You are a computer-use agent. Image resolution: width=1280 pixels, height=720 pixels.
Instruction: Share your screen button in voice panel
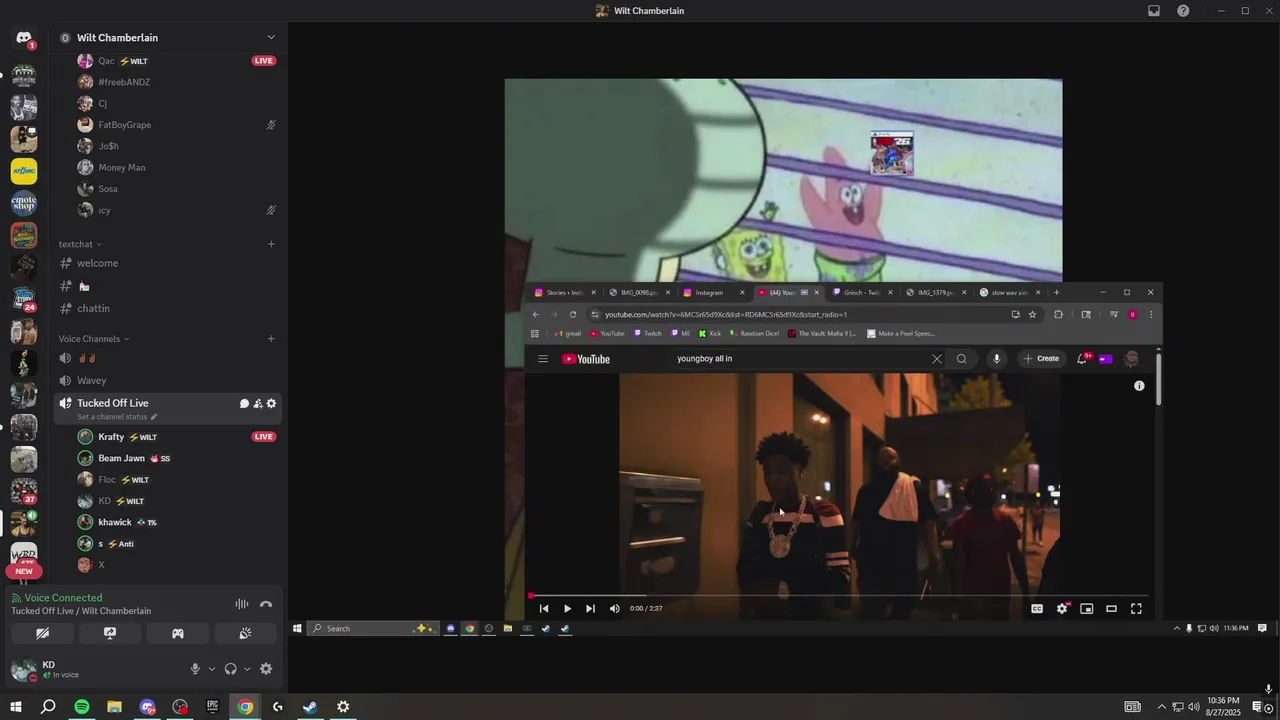tap(110, 633)
